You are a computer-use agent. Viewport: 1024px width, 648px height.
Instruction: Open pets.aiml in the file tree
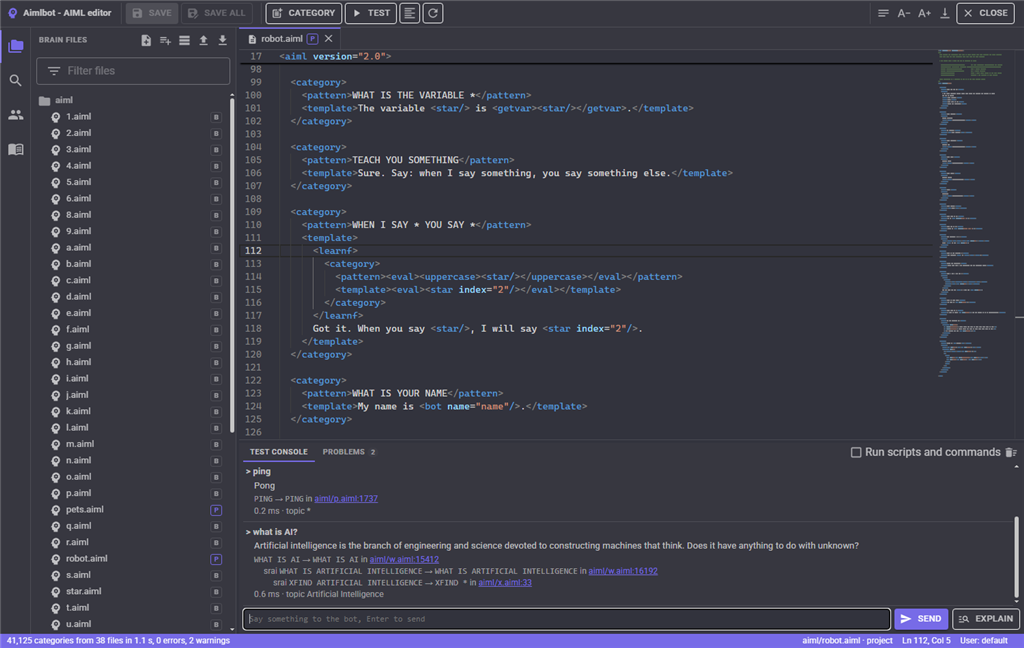pos(84,510)
